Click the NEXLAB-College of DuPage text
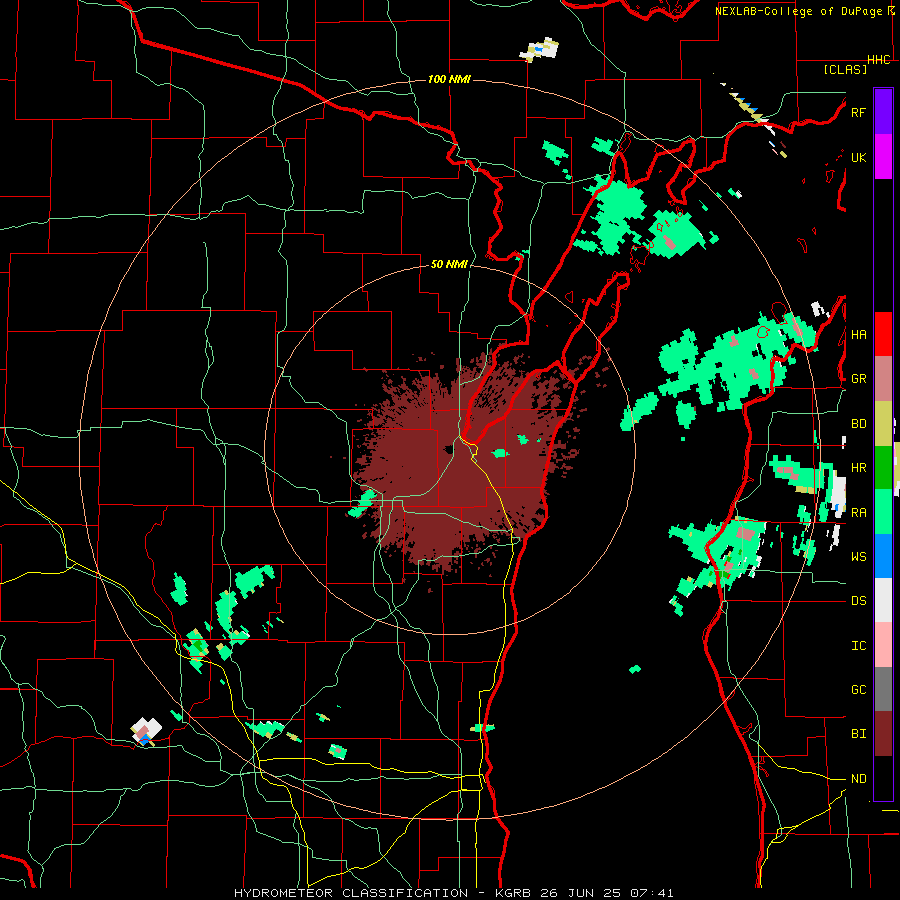The image size is (900, 900). pyautogui.click(x=799, y=11)
